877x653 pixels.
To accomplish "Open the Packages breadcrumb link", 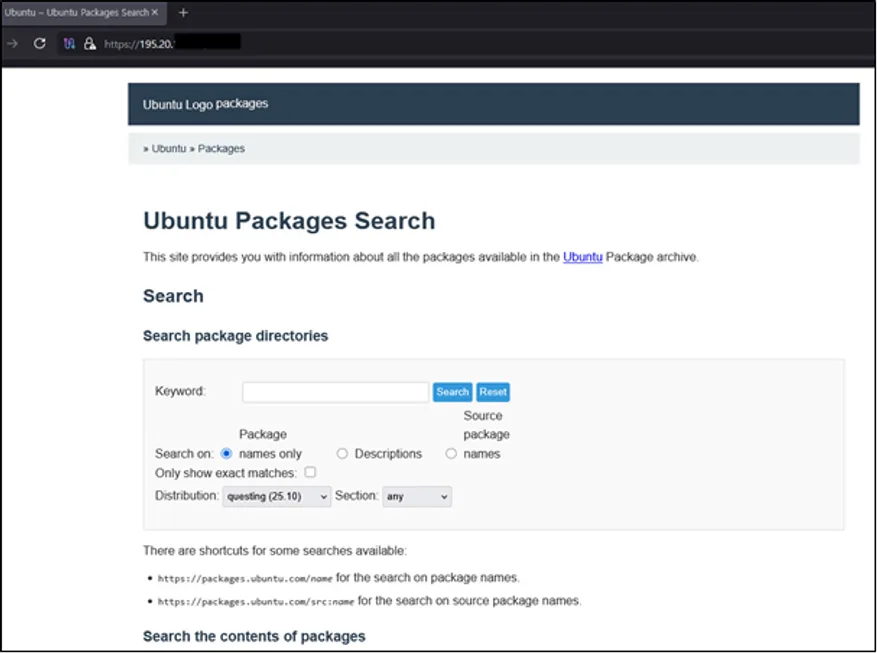I will (221, 149).
